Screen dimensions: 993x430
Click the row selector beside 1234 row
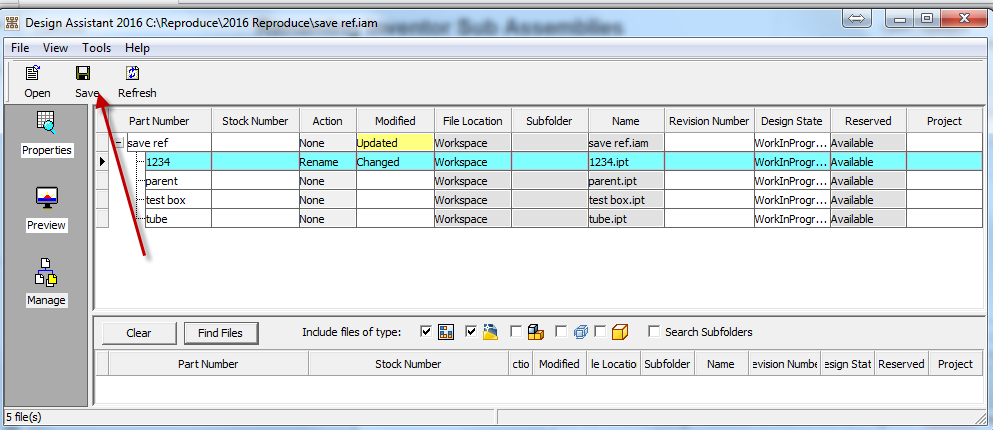click(102, 162)
